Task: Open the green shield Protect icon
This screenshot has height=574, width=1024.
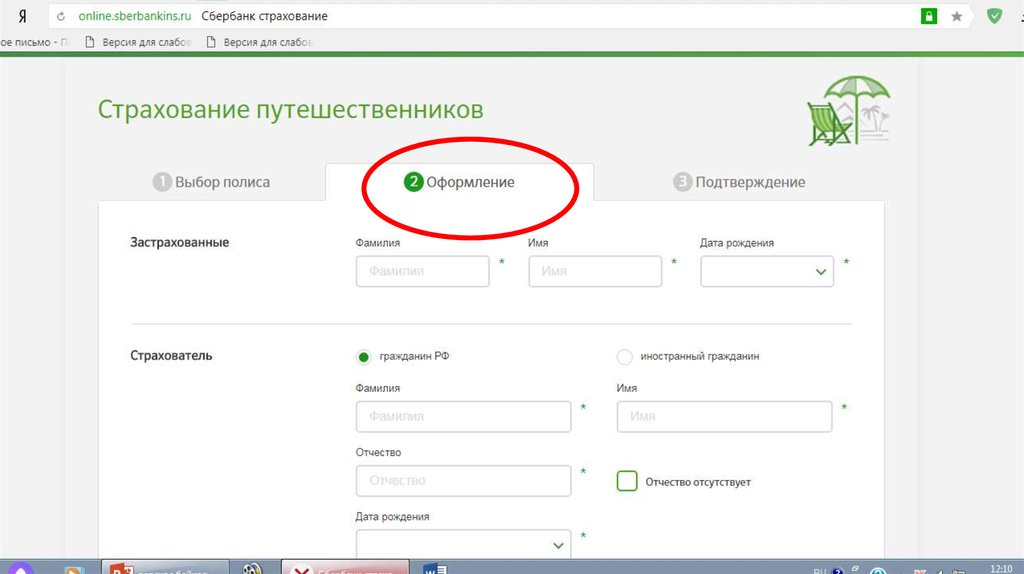Action: coord(994,16)
